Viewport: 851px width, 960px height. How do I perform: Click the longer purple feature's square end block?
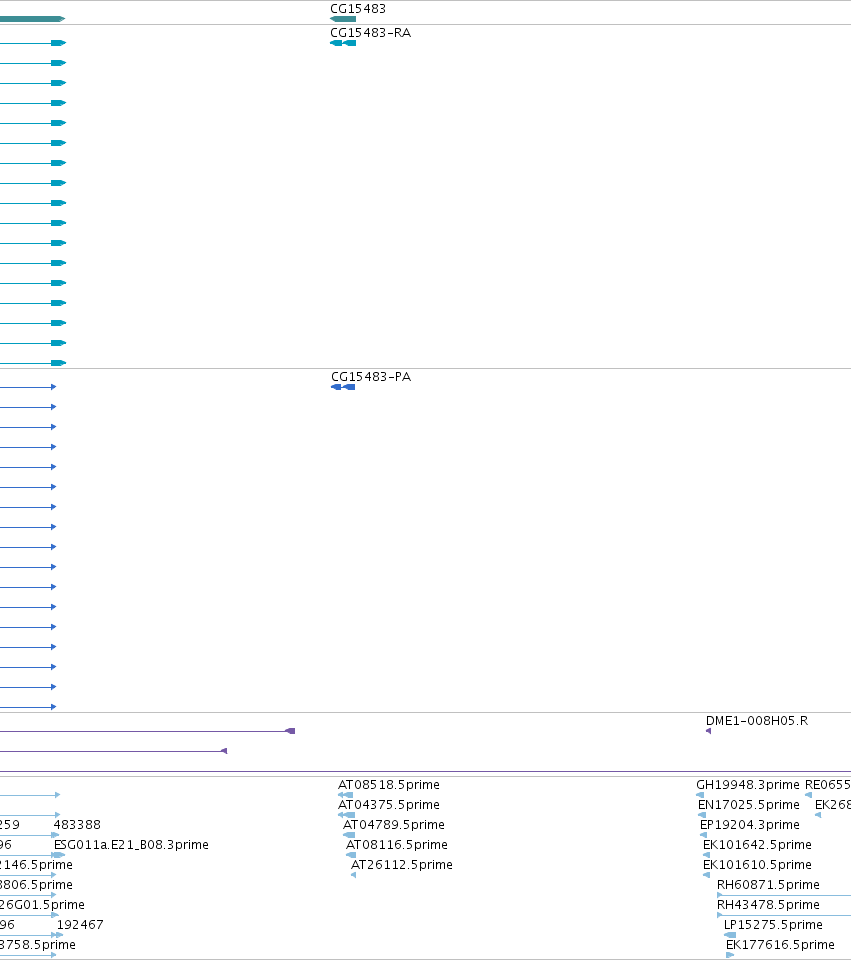(x=291, y=731)
